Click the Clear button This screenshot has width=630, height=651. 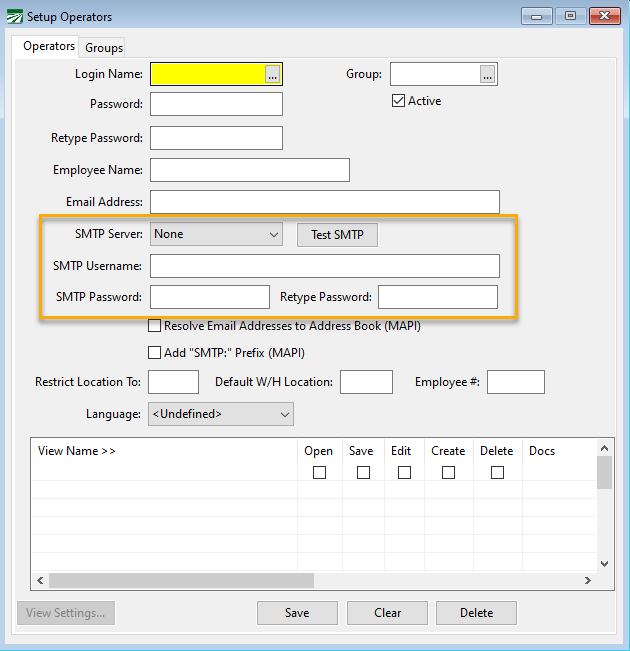point(388,613)
